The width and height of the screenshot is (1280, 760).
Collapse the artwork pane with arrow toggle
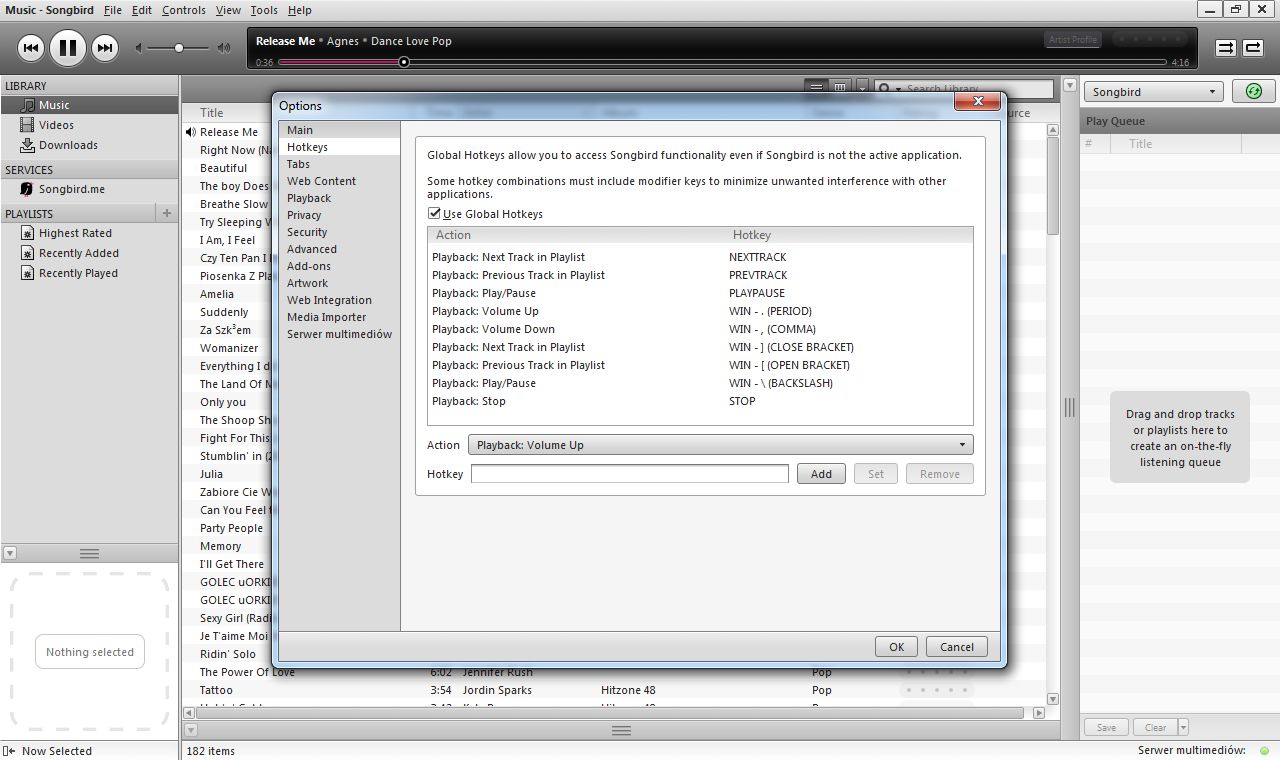point(10,553)
